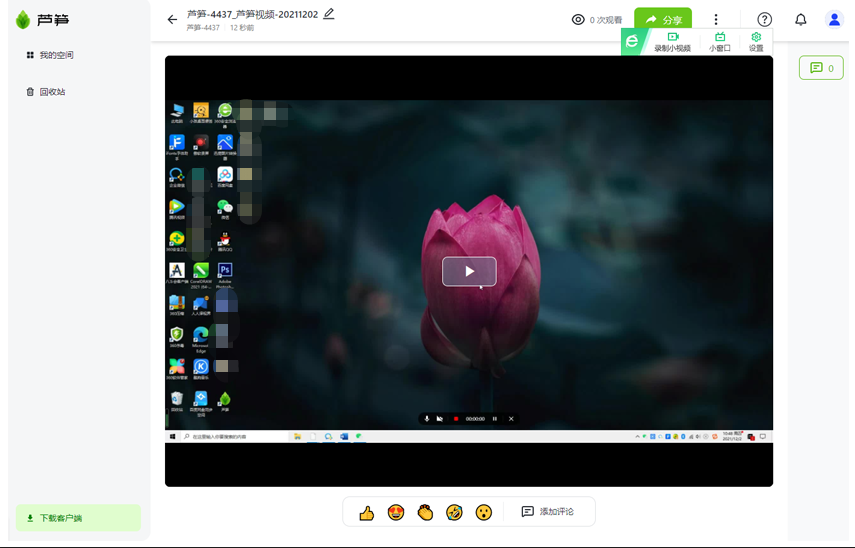
Task: Click the 12 秒前 timestamp text
Action: pyautogui.click(x=242, y=28)
